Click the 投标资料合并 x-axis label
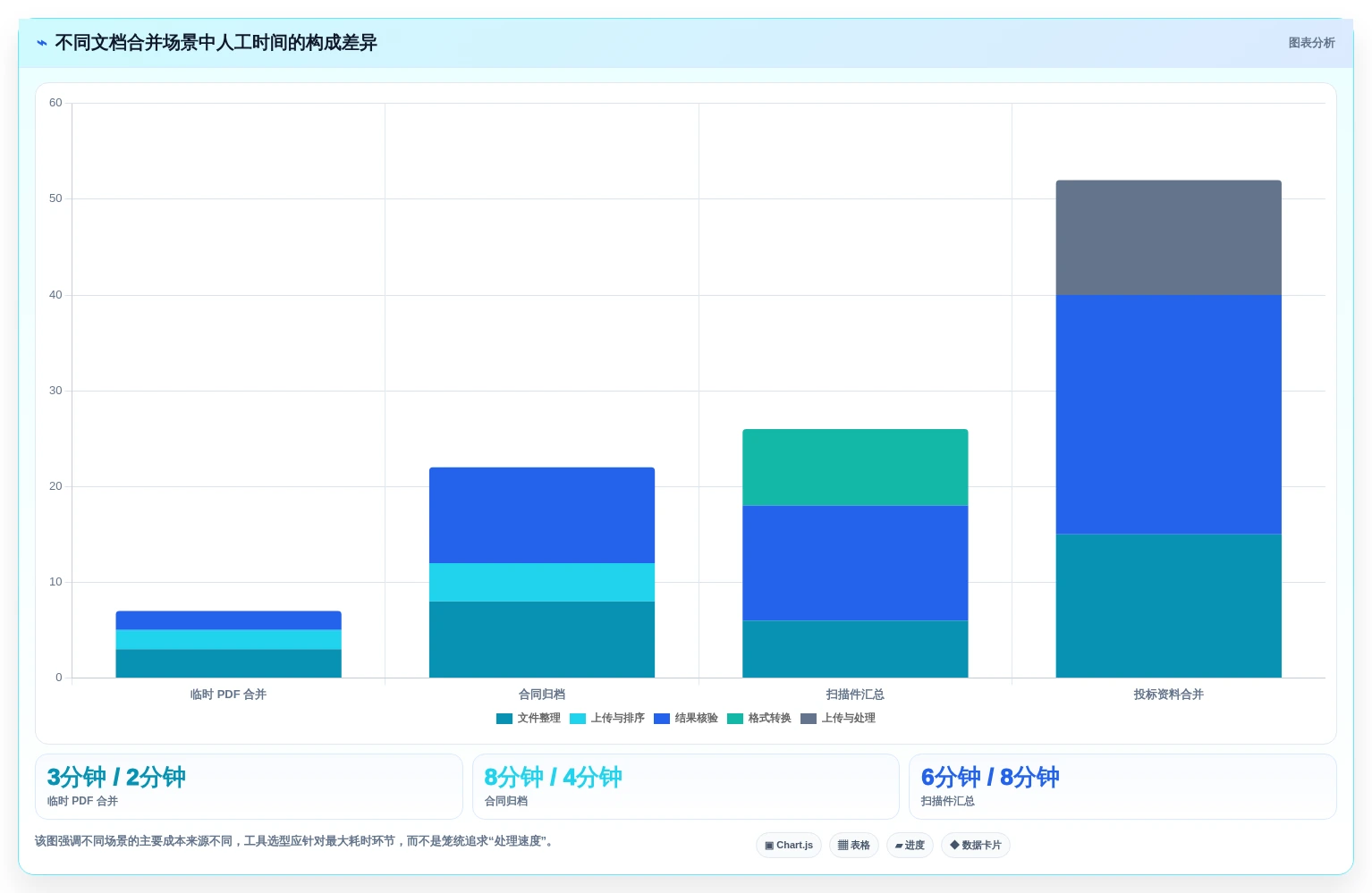 pos(1168,695)
